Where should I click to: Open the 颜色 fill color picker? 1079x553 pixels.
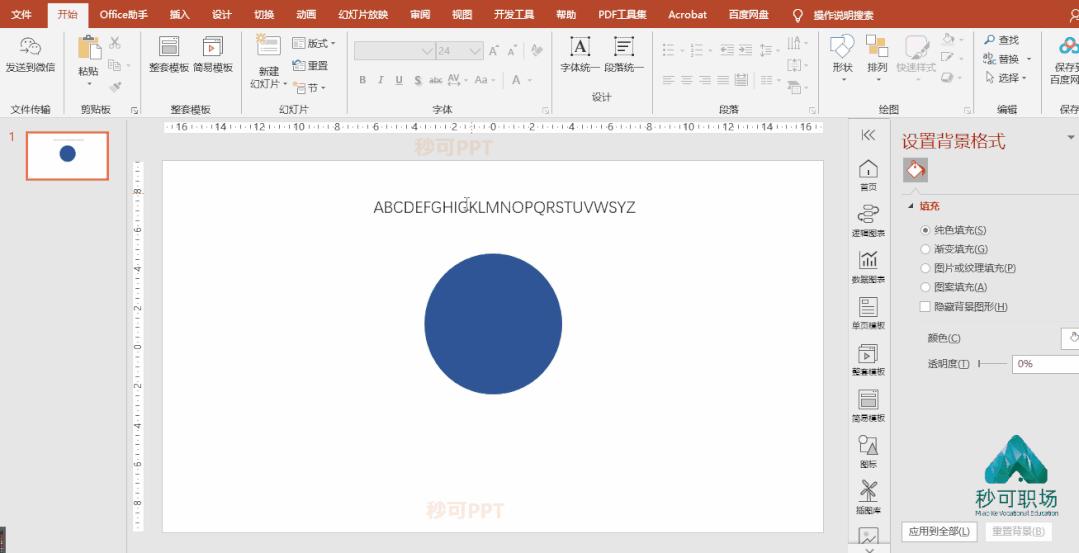(1071, 338)
